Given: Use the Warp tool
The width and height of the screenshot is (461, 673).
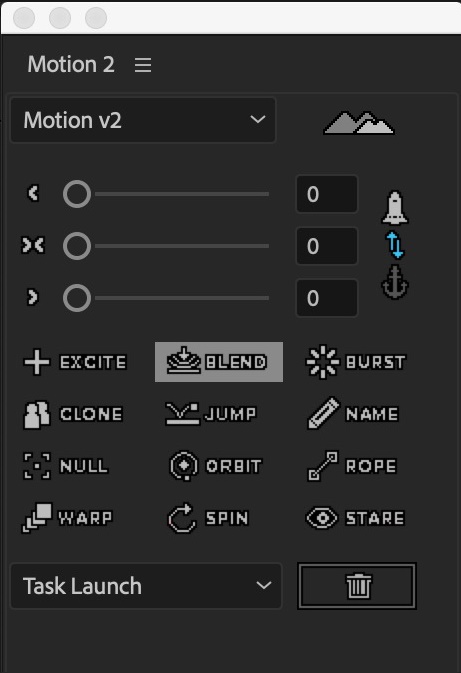Looking at the screenshot, I should [x=67, y=518].
